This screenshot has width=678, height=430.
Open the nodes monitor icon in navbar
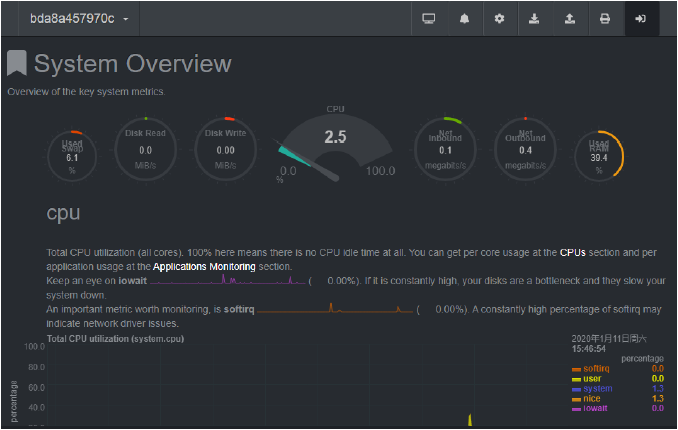click(x=429, y=18)
